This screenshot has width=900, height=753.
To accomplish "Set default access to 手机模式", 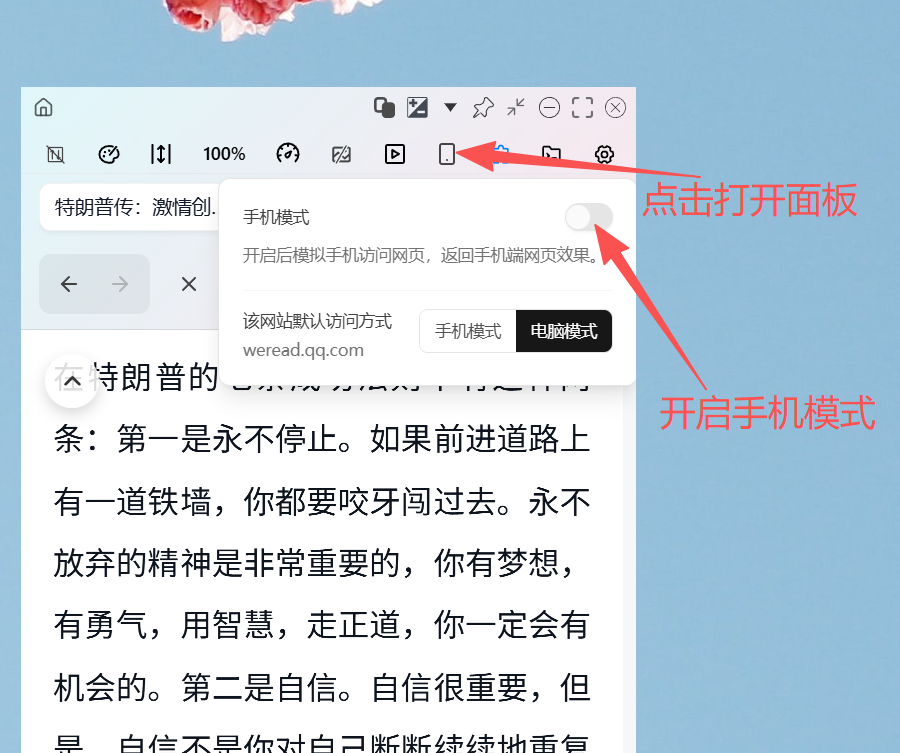I will point(468,331).
